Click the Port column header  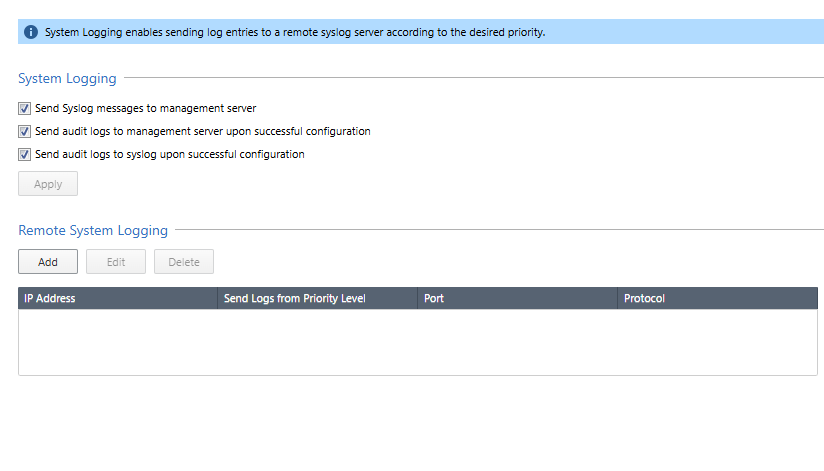point(518,298)
